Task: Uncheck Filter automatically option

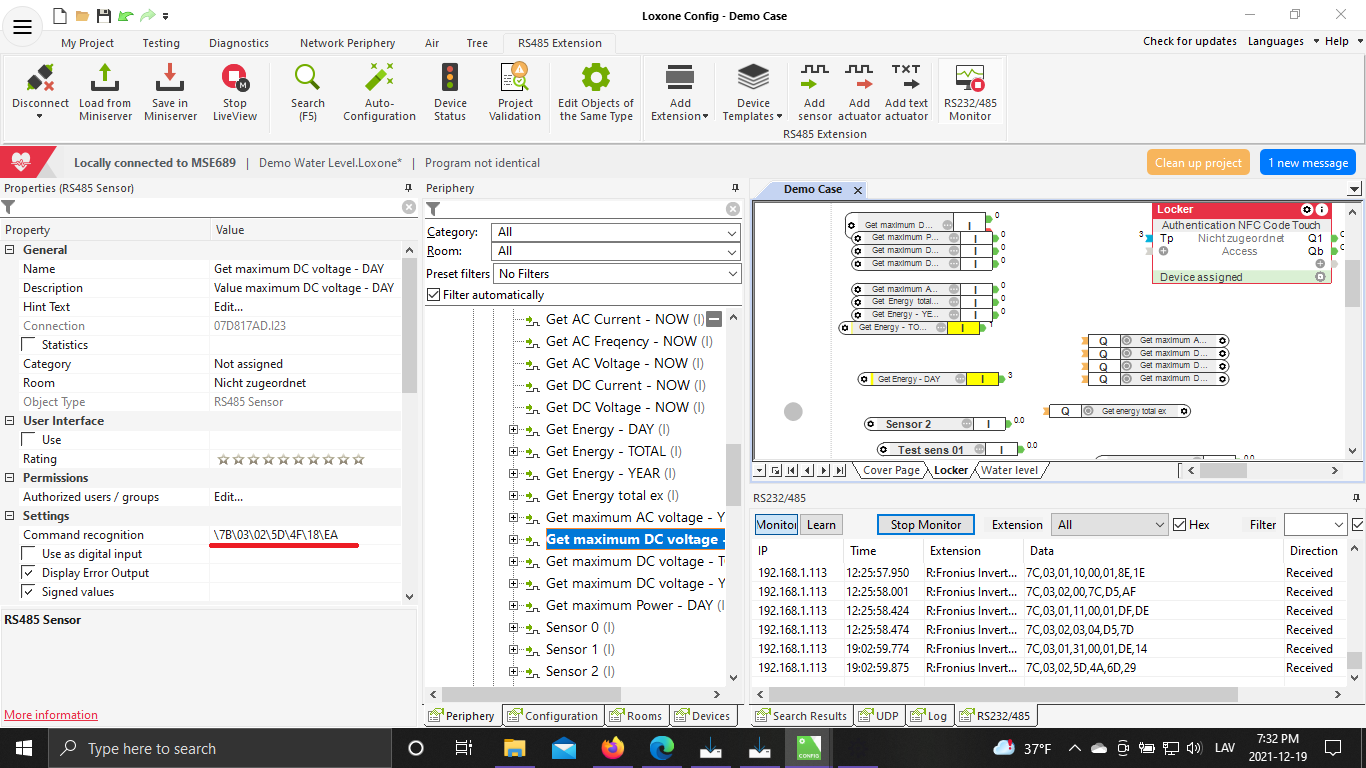Action: click(x=433, y=295)
